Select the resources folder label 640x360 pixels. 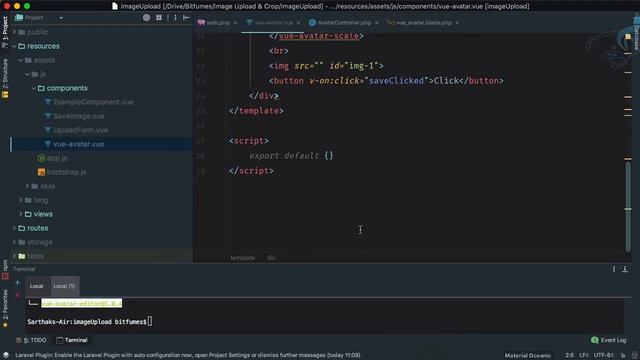tap(43, 46)
